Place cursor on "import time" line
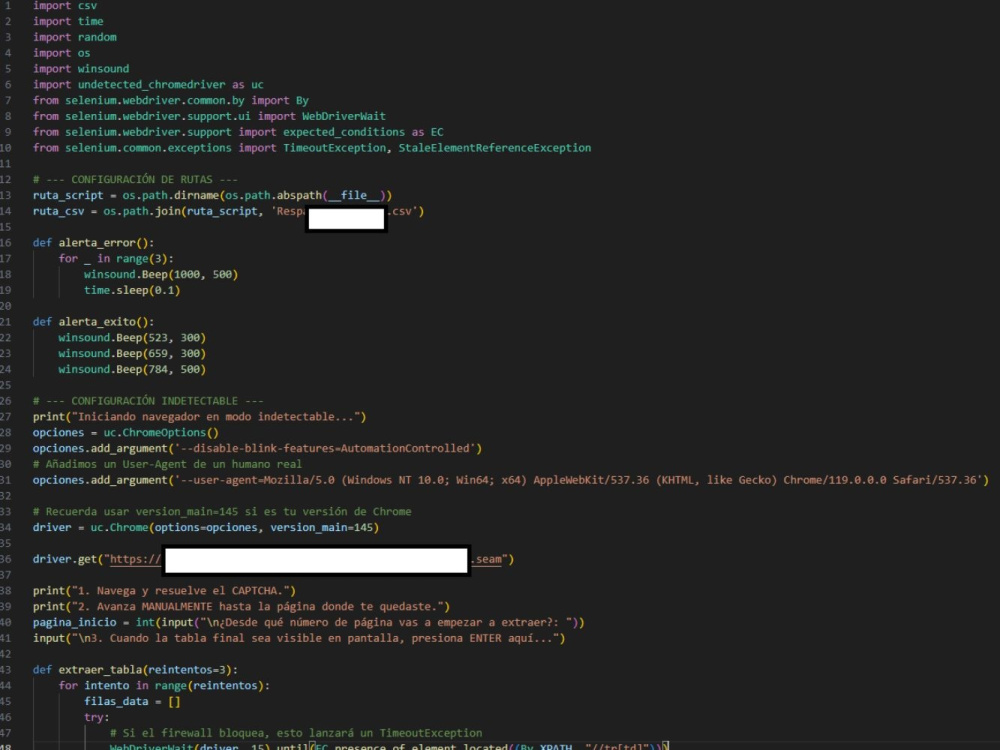This screenshot has height=750, width=1000. 68,21
